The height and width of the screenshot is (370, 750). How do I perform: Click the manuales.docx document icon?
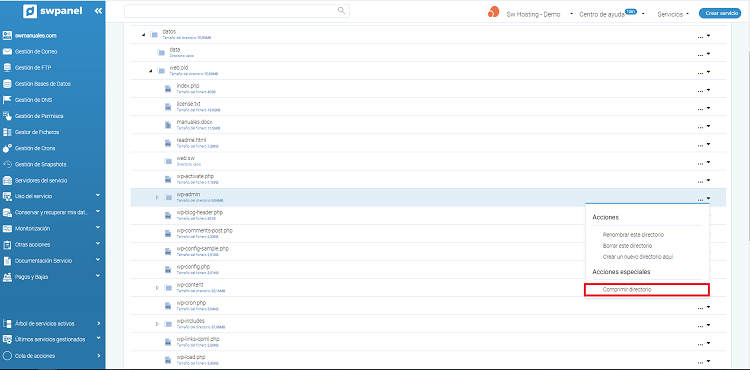(168, 125)
